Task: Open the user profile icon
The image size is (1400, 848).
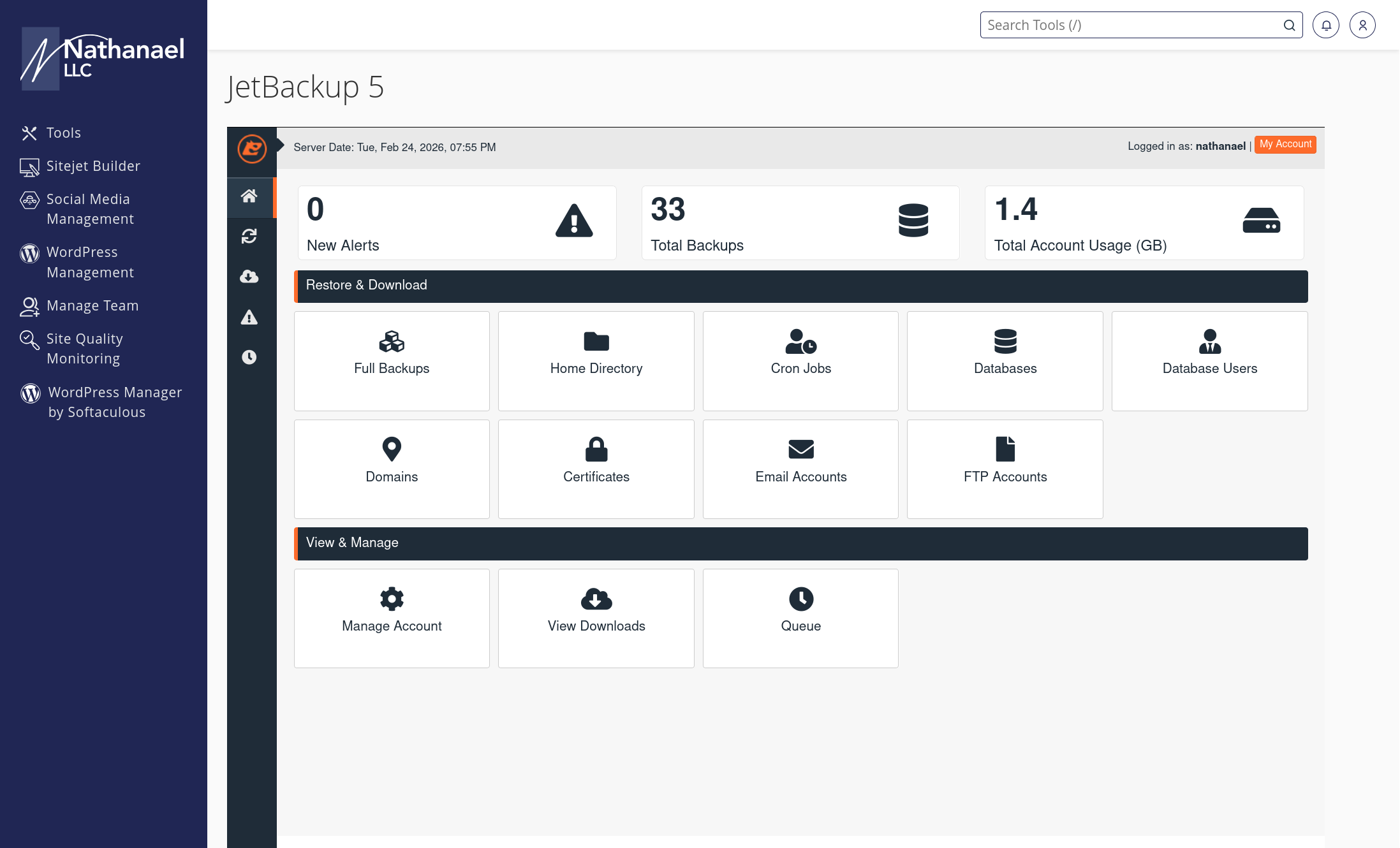Action: click(1362, 25)
